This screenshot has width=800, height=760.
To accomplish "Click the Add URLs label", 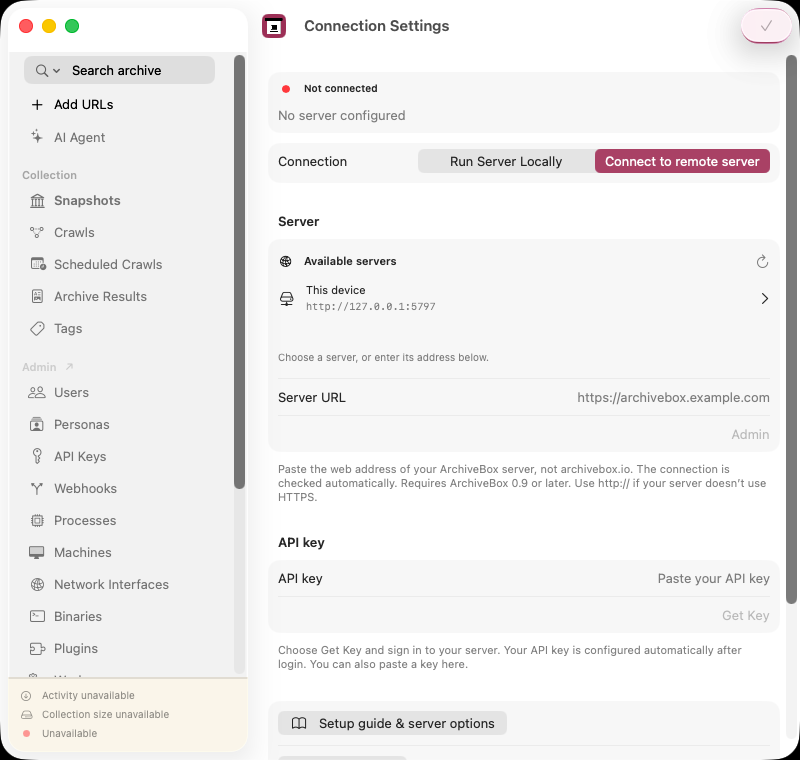I will pos(84,105).
